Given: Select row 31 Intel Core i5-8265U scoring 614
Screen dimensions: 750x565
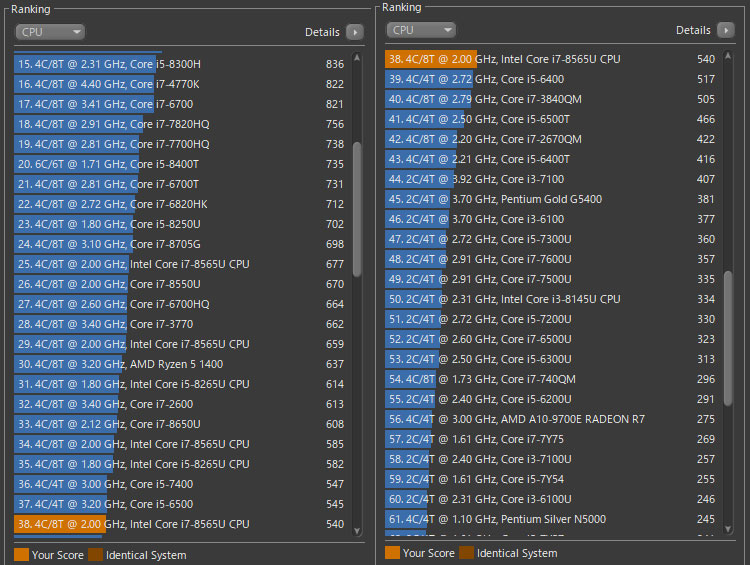Looking at the screenshot, I should (181, 384).
